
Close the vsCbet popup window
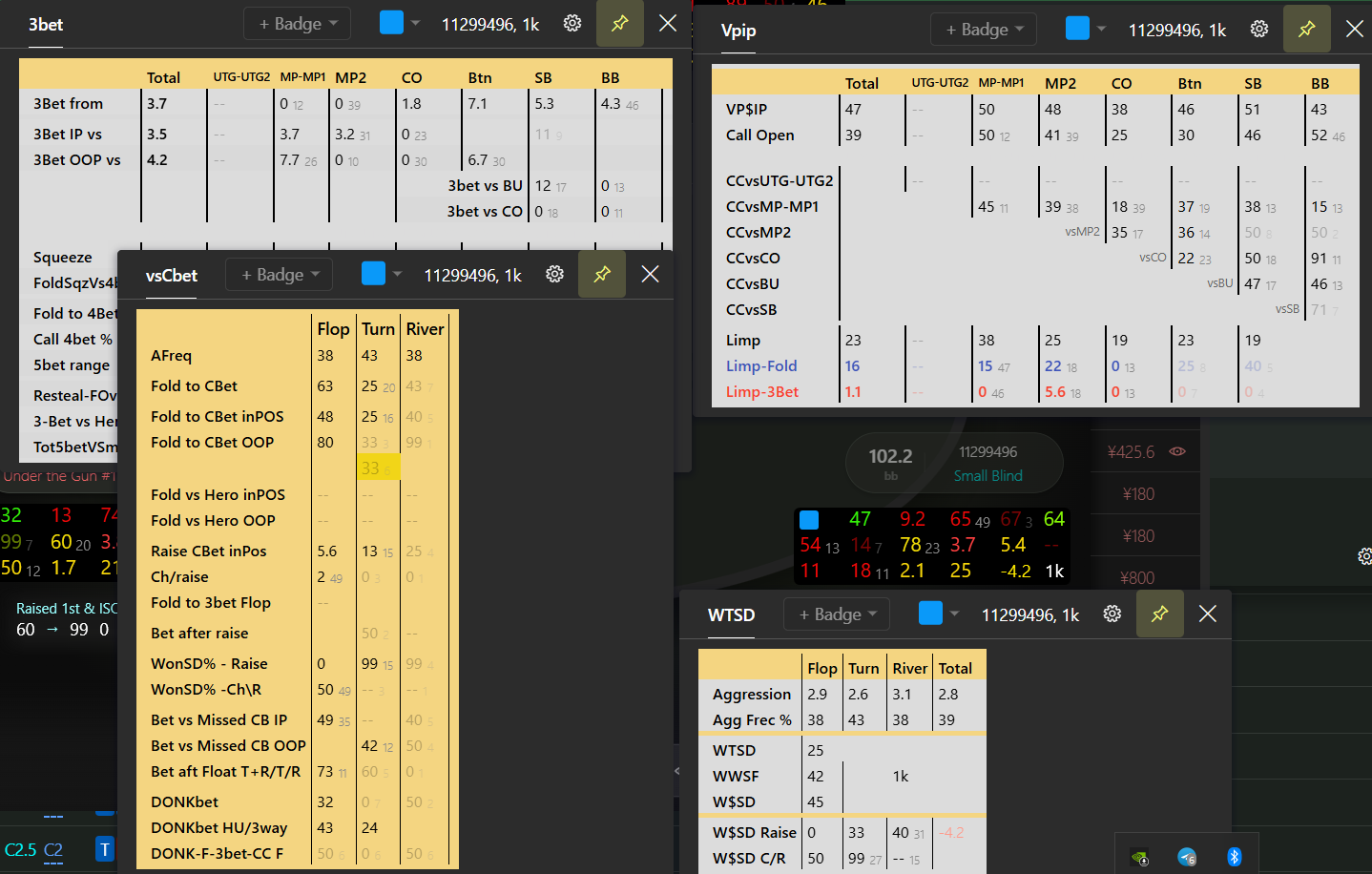pos(651,275)
